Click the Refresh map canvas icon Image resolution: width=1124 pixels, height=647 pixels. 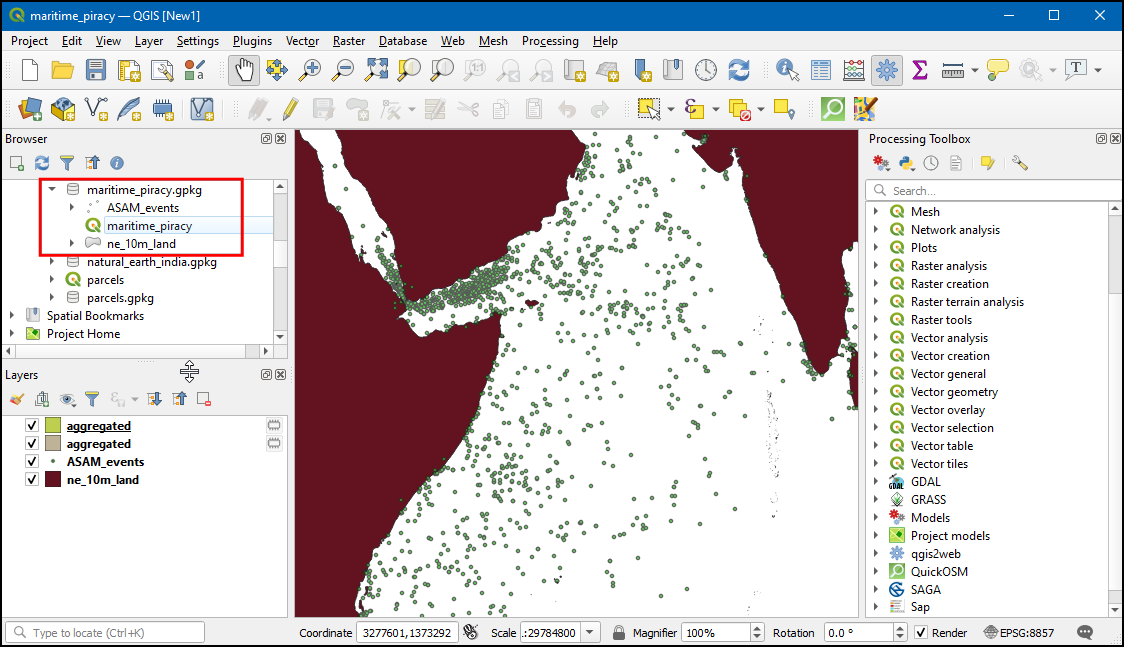coord(739,70)
